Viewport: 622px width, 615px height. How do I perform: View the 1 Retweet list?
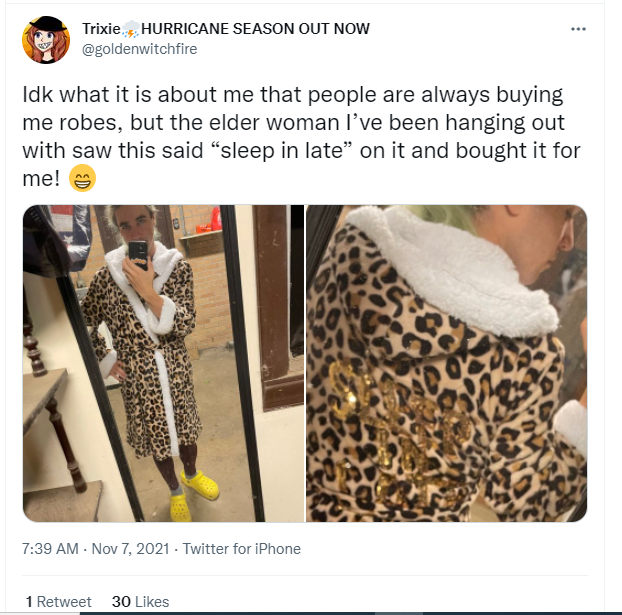coord(59,602)
